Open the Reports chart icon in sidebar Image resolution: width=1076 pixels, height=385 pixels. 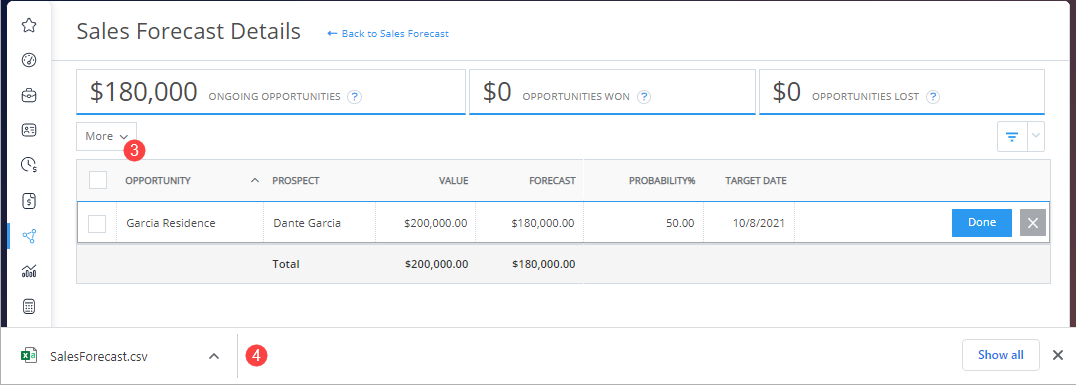(29, 271)
